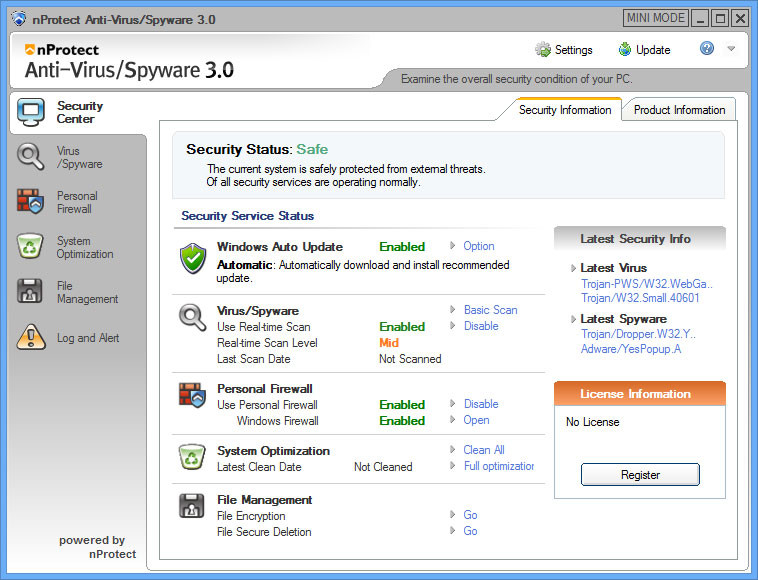Viewport: 758px width, 580px height.
Task: Click the Settings gear icon
Action: 543,49
